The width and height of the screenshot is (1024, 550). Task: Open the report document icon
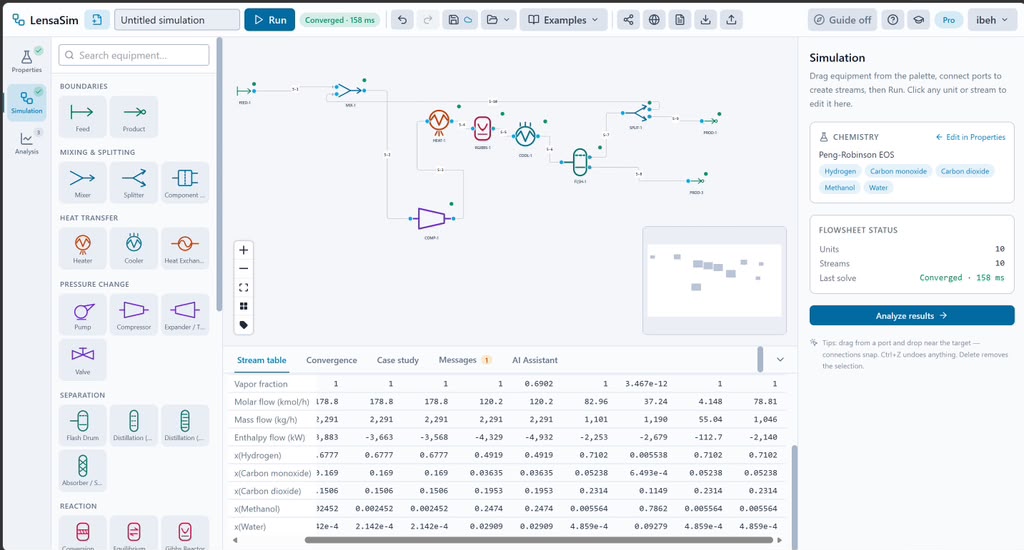tap(680, 20)
